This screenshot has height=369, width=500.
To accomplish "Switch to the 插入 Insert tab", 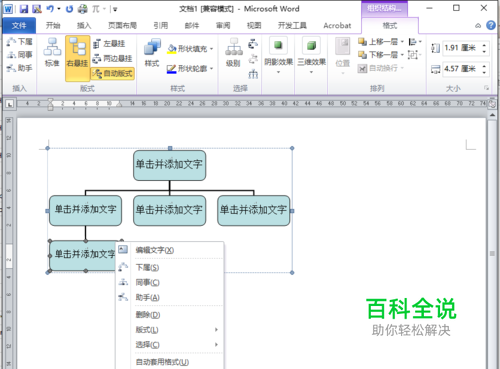I will (x=84, y=25).
